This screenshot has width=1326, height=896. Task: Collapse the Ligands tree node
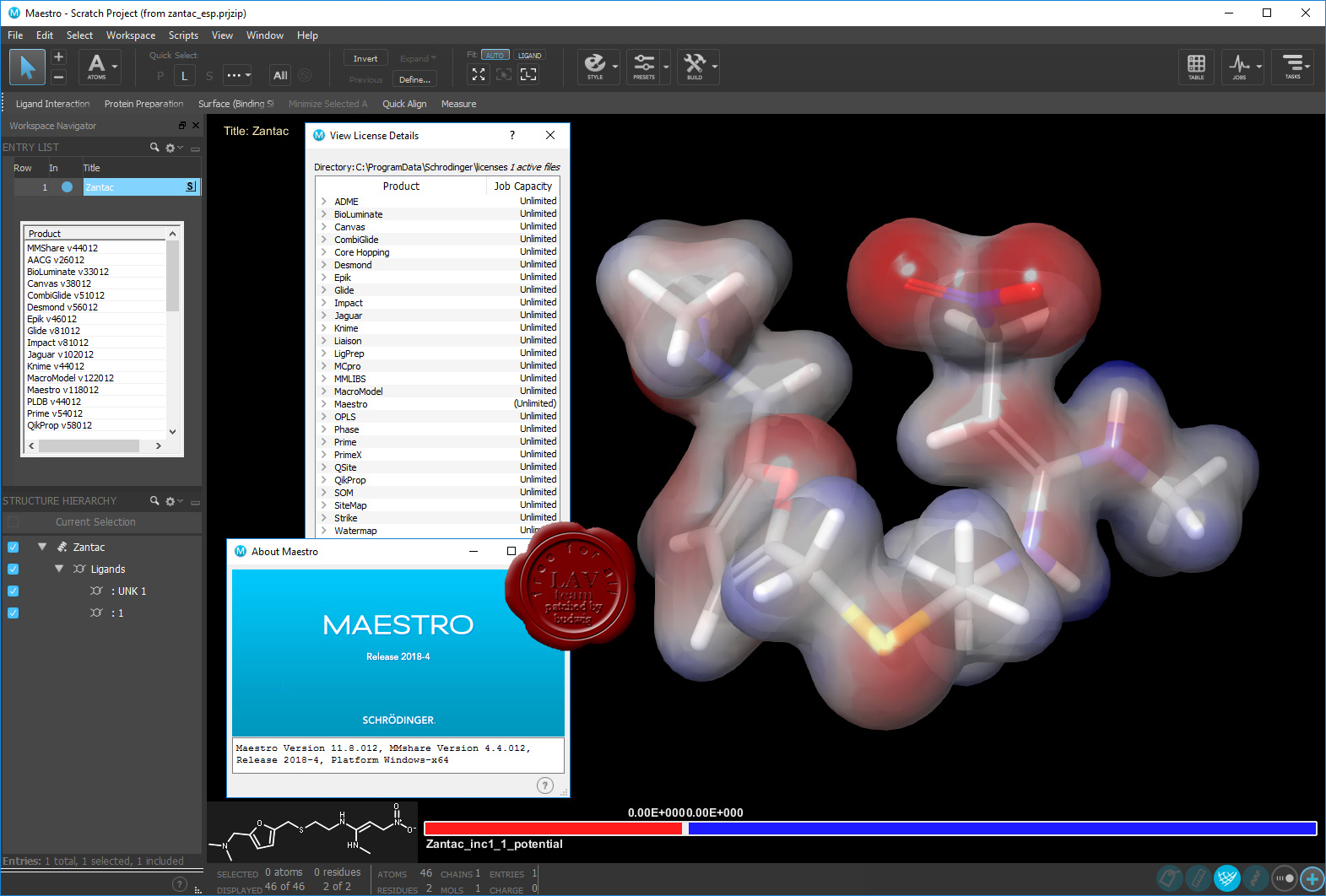click(59, 569)
